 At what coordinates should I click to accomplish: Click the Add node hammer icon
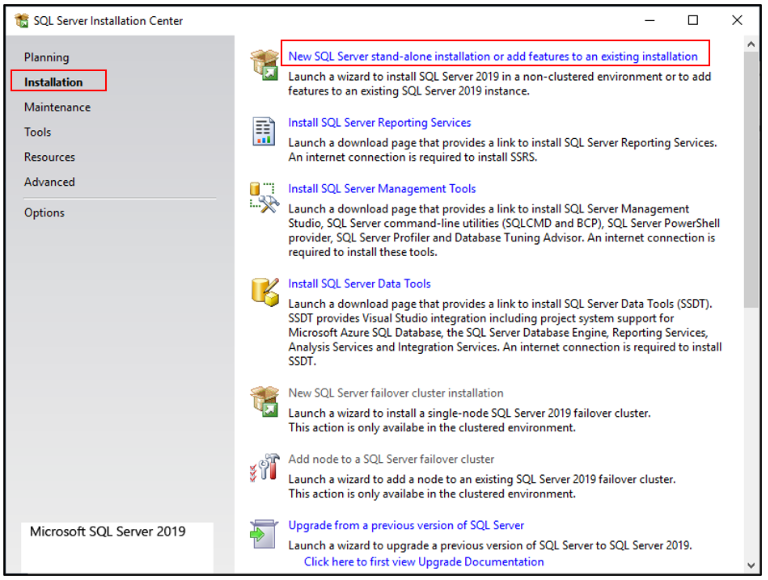[264, 467]
